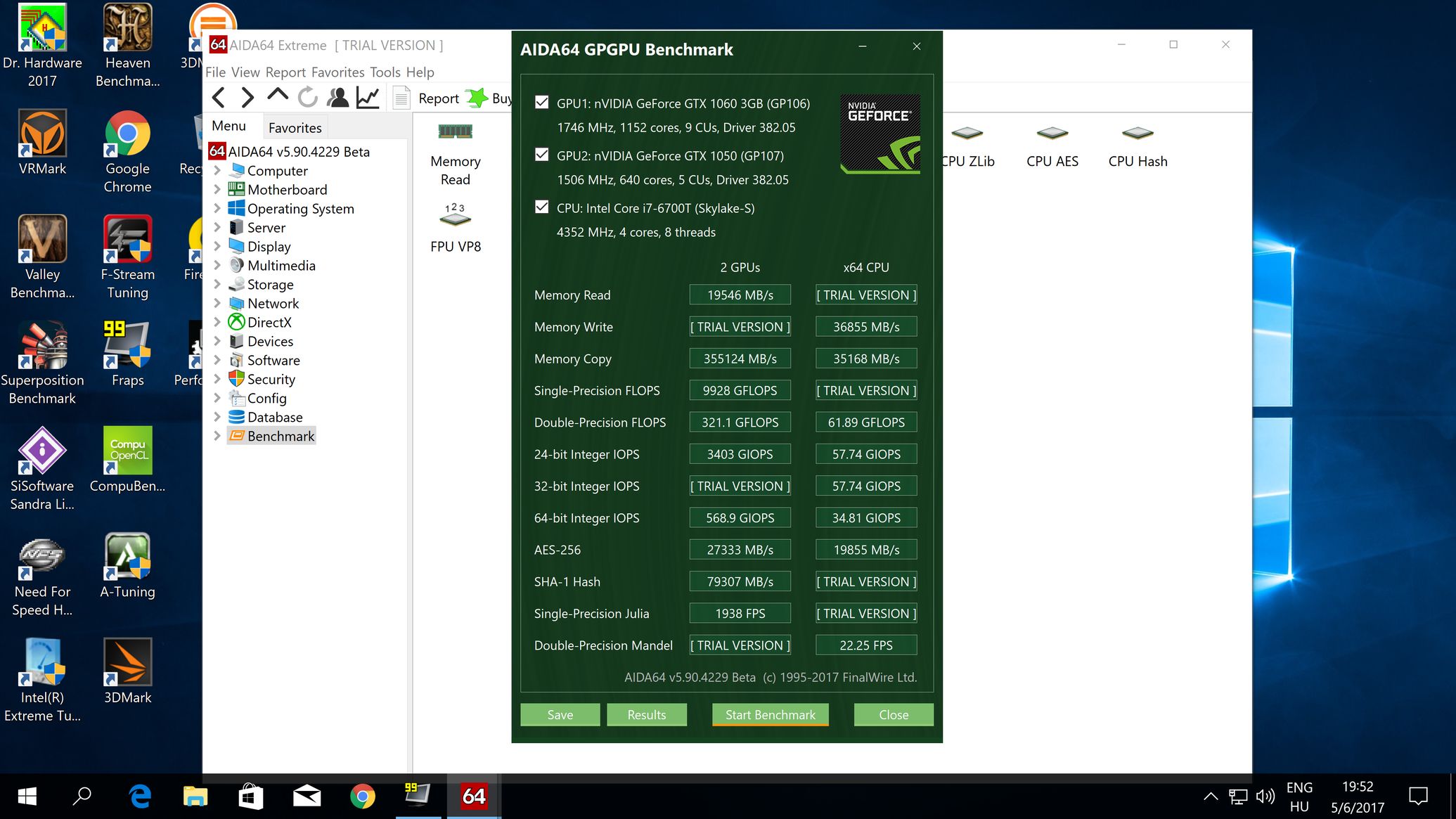
Task: Click the Up arrow in AIDA64 toolbar
Action: [x=278, y=96]
